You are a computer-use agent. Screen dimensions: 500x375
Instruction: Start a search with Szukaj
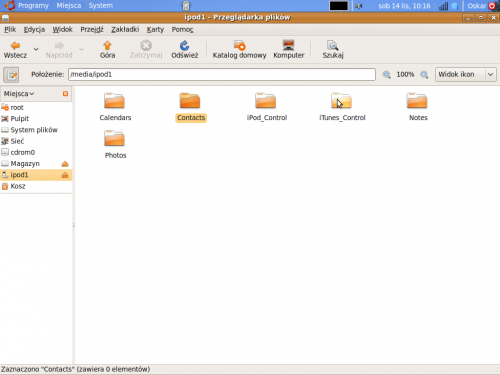click(x=333, y=50)
